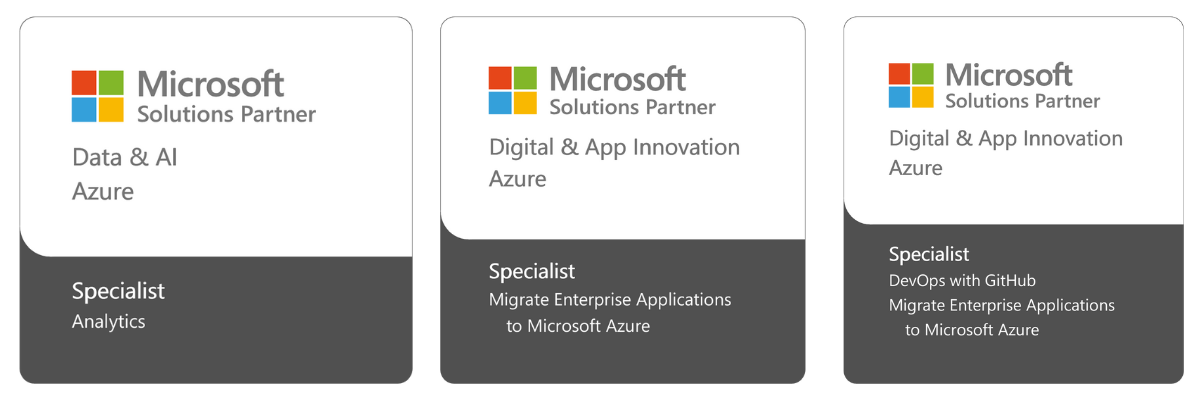Click Solutions Partner text on rightmost badge
This screenshot has width=1199, height=396.
[1023, 101]
